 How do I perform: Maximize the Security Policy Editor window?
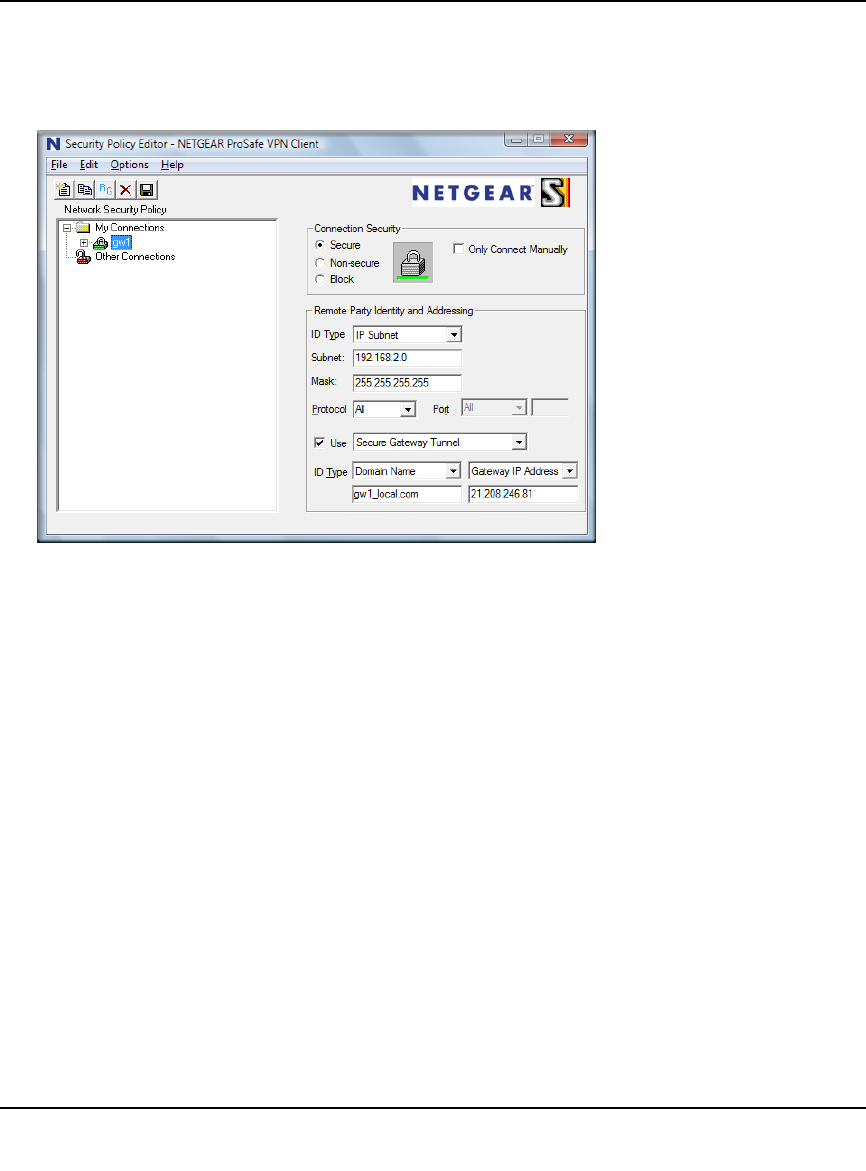(x=538, y=140)
